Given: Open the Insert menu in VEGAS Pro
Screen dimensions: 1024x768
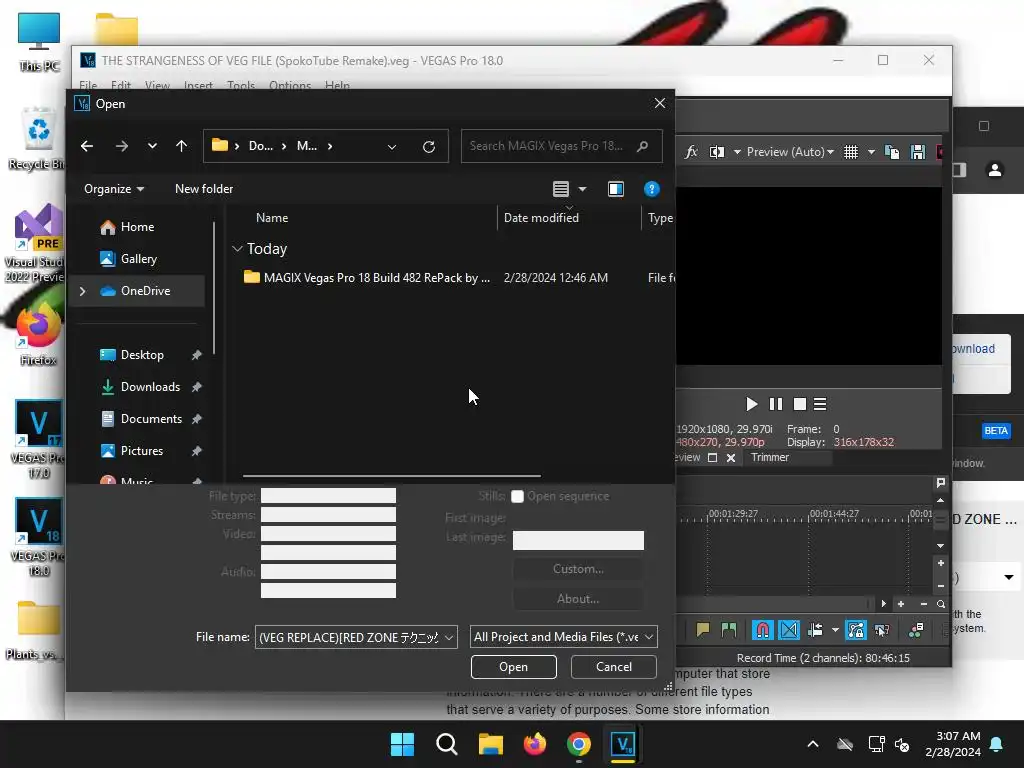Looking at the screenshot, I should 198,86.
